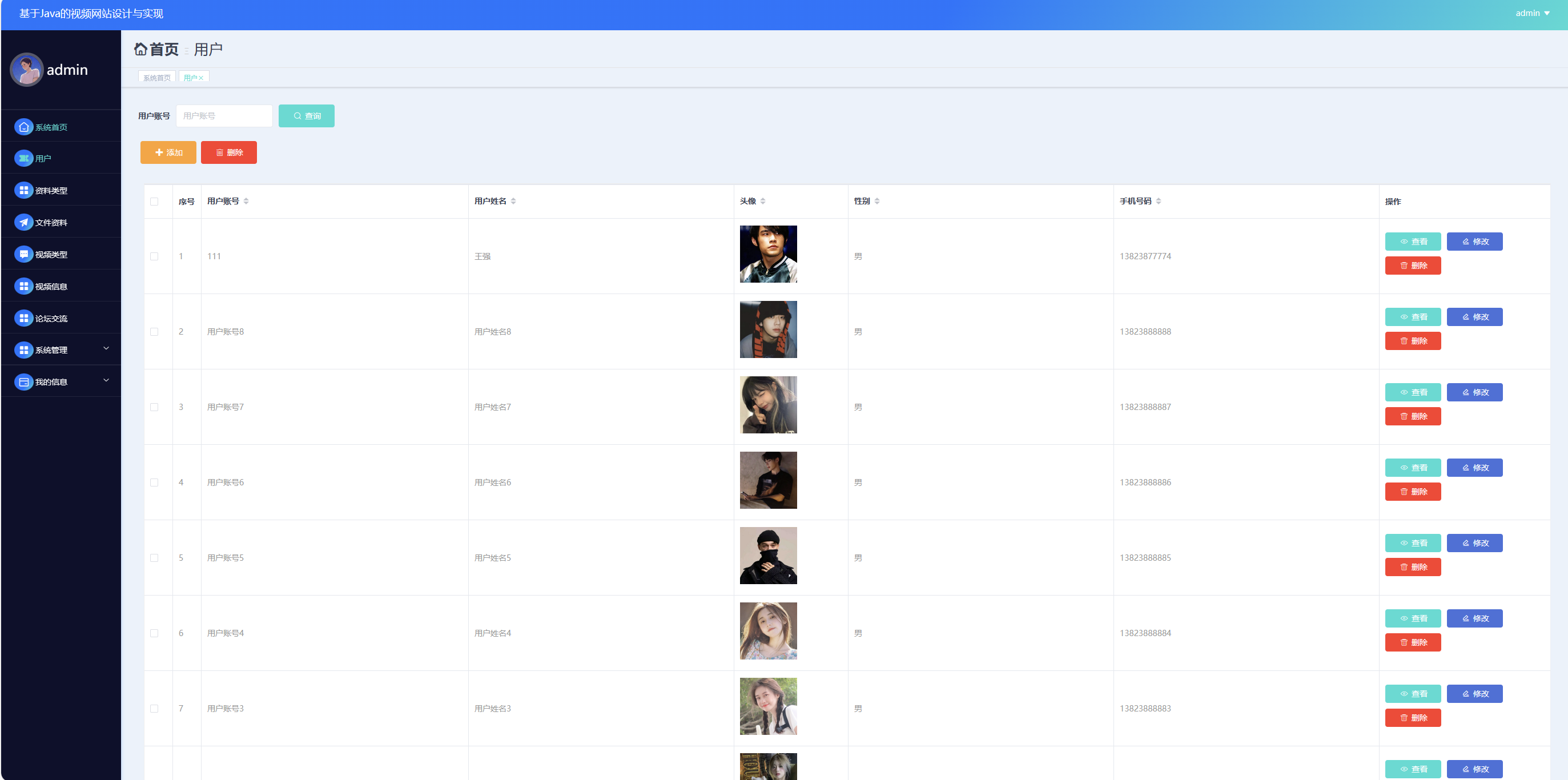This screenshot has width=1568, height=780.
Task: Check the checkbox for 用户账号7 row
Action: pyautogui.click(x=154, y=407)
